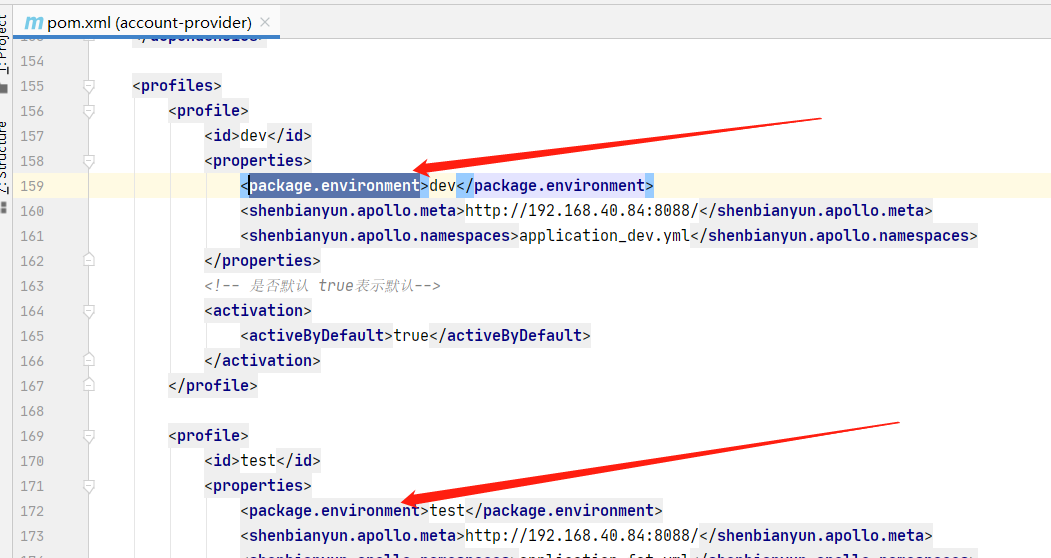Collapse the properties fold marker at line 158
The width and height of the screenshot is (1051, 558).
tap(88, 161)
